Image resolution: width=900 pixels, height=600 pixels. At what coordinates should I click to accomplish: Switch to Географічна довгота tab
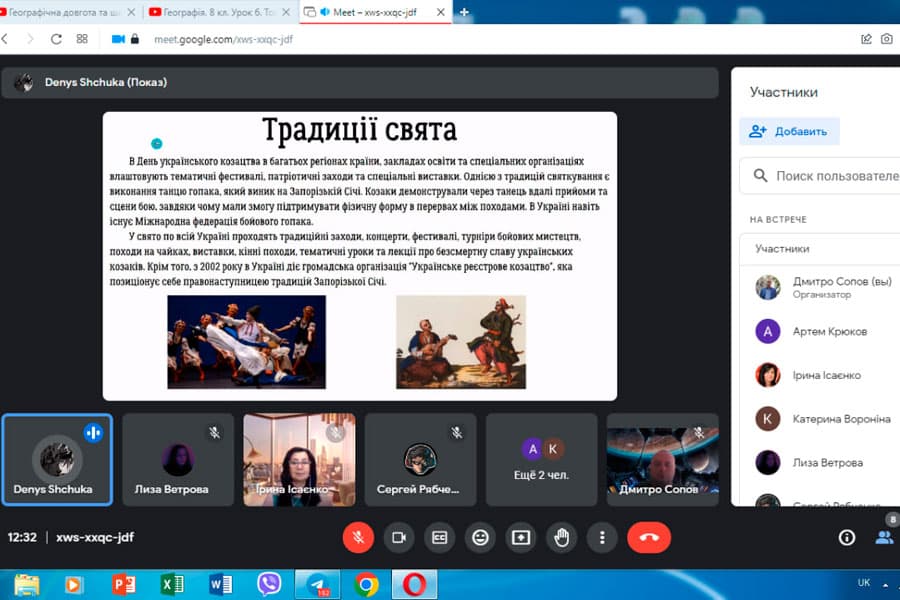click(x=70, y=12)
